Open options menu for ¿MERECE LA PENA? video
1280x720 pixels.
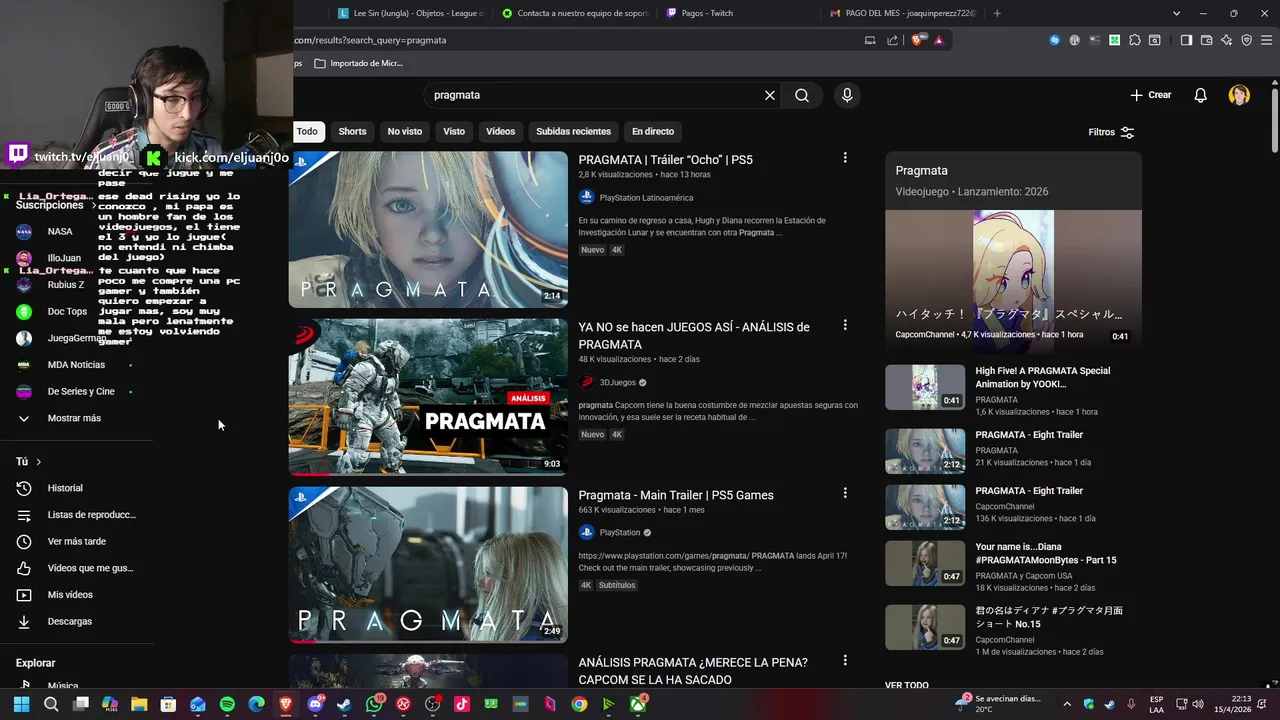845,660
